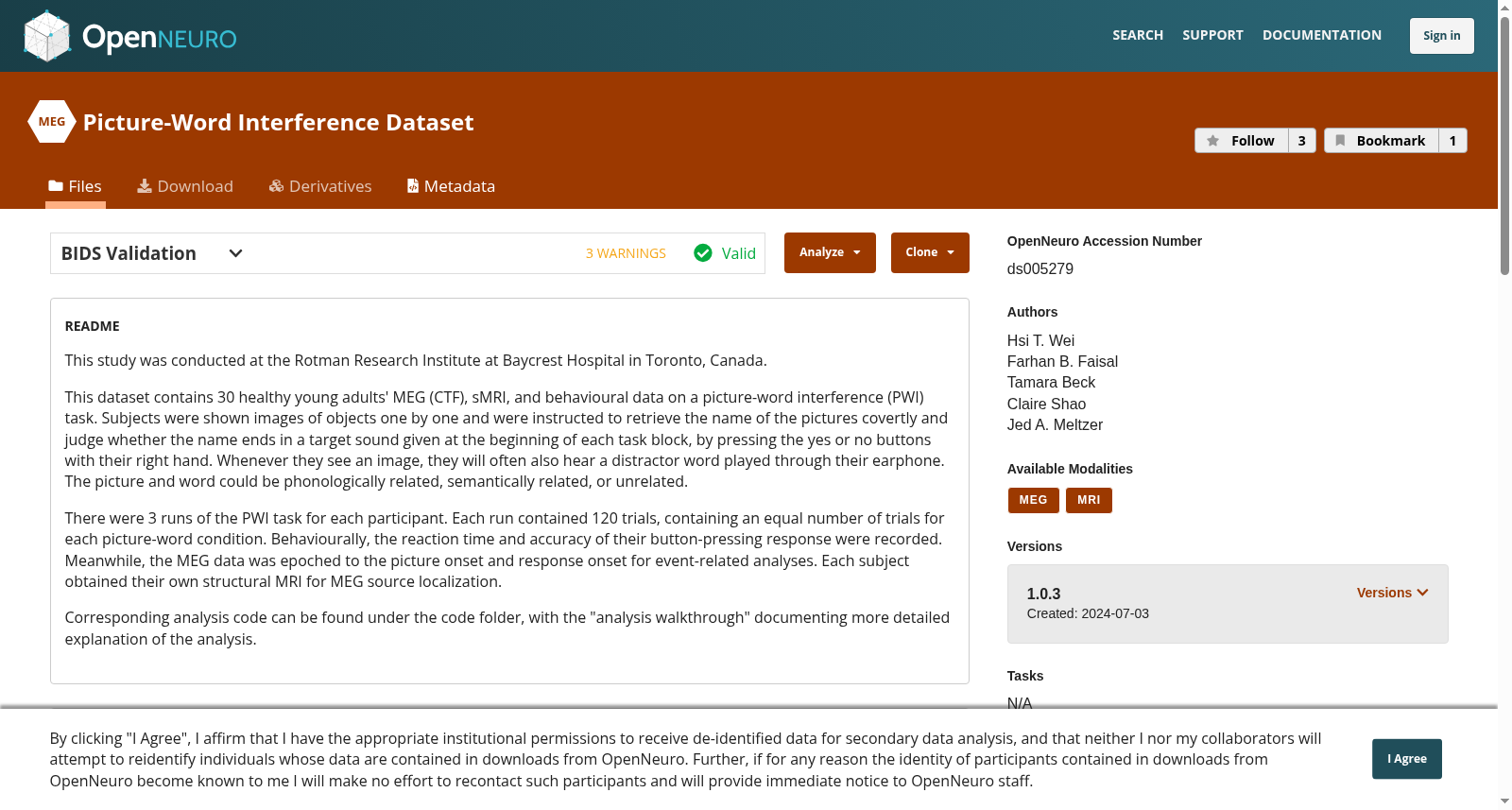The width and height of the screenshot is (1512, 810).
Task: Select the MRI modality tag
Action: pyautogui.click(x=1089, y=500)
